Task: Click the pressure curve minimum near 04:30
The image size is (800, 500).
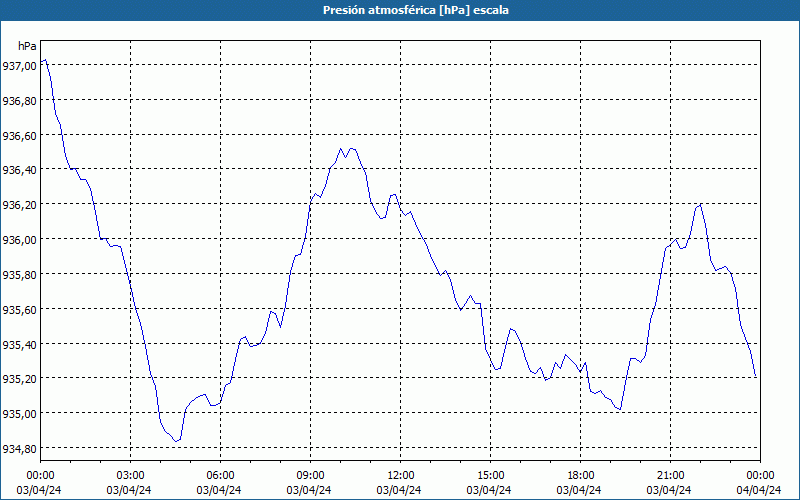Action: [176, 441]
